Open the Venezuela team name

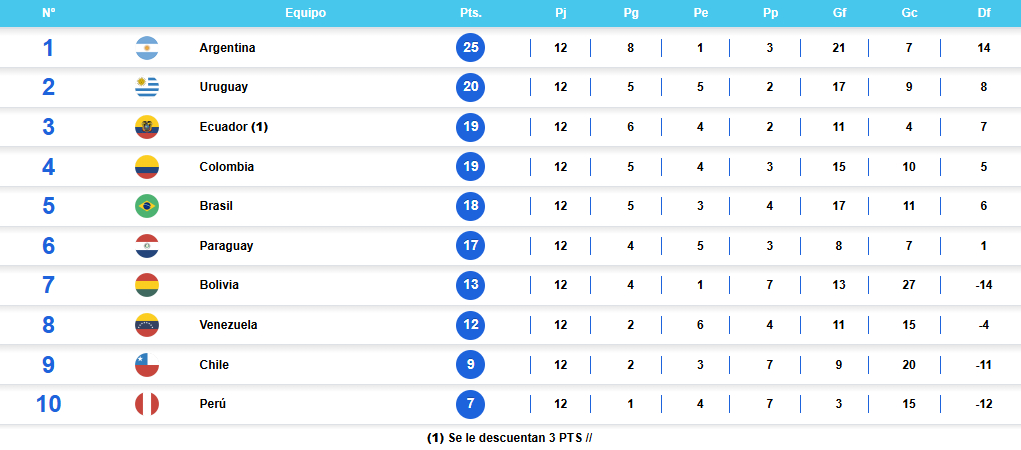[229, 325]
